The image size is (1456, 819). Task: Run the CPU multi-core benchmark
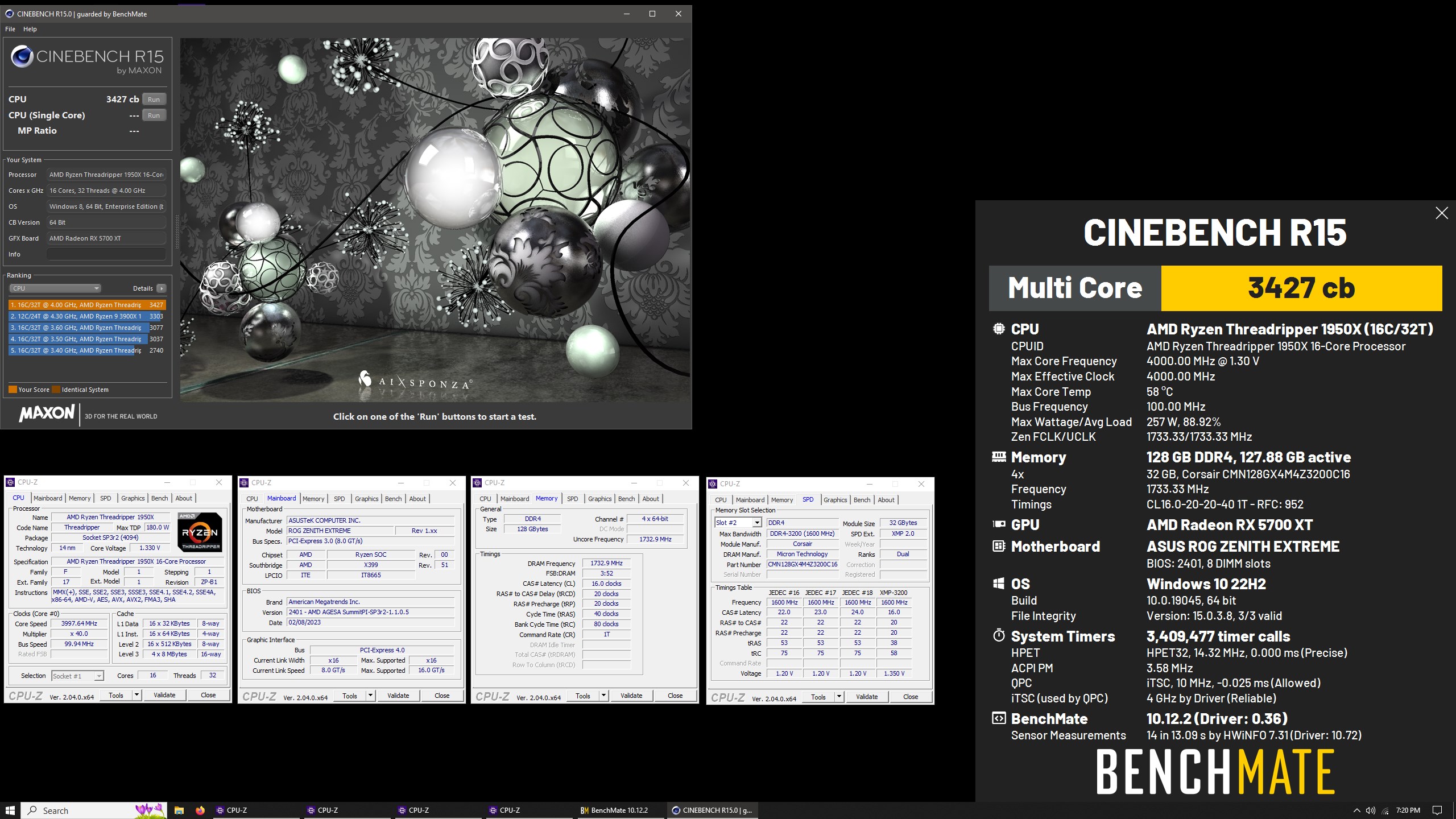[x=154, y=100]
